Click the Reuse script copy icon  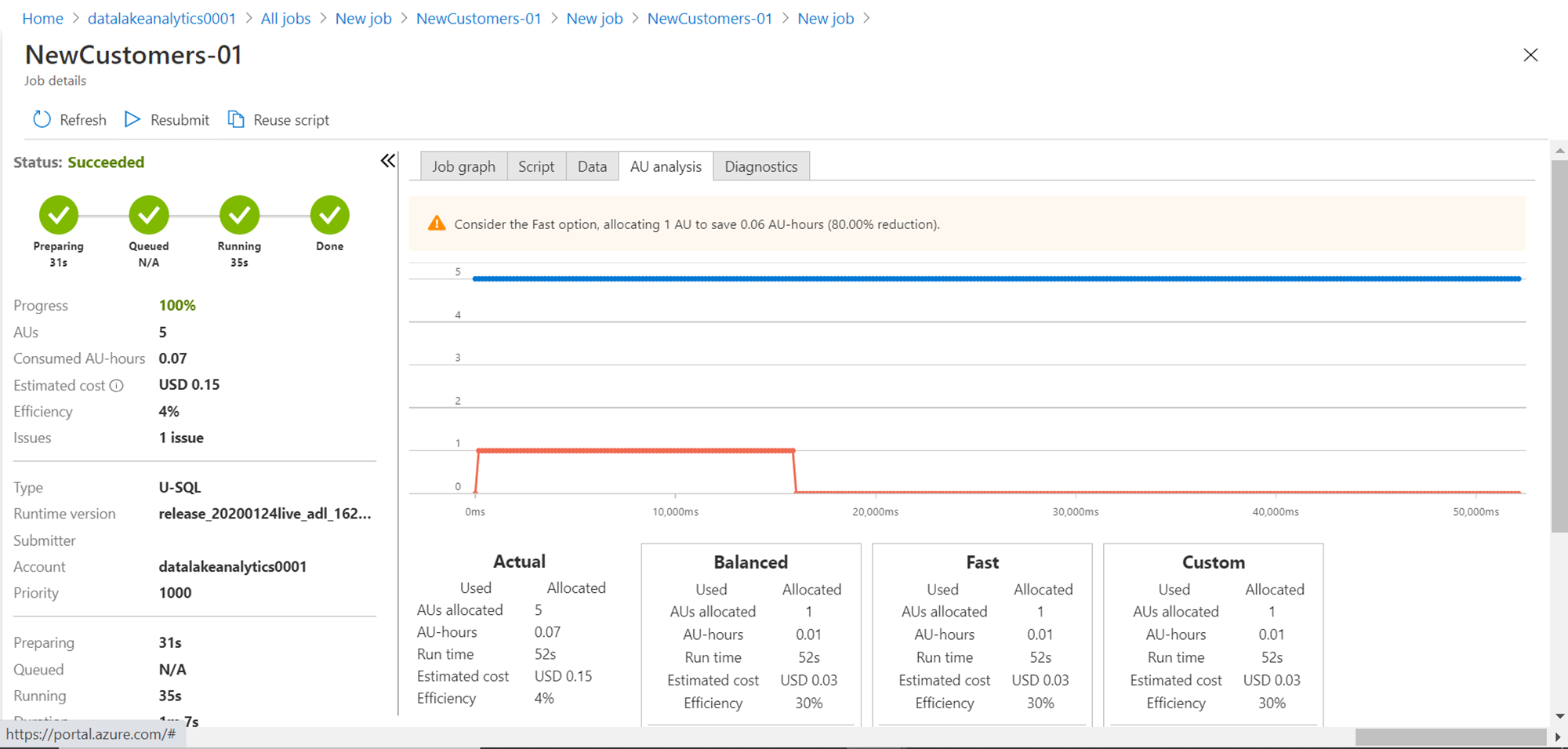[236, 119]
